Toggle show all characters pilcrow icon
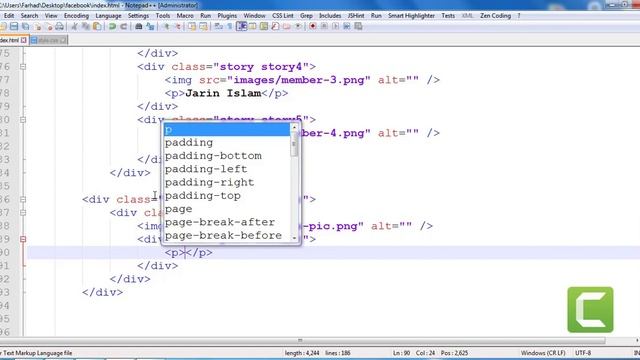The image size is (640, 360). [229, 27]
